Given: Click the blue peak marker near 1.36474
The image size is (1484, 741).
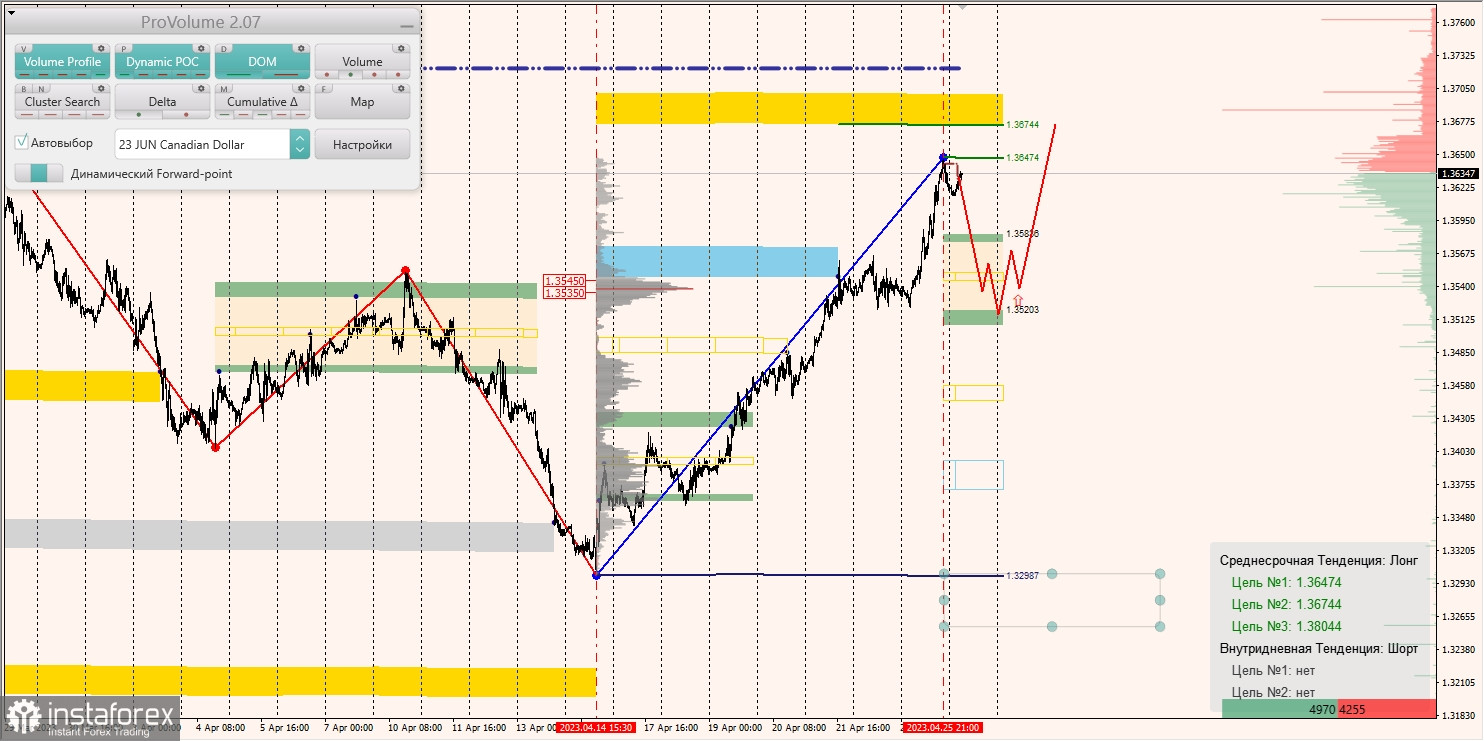Looking at the screenshot, I should [x=943, y=157].
